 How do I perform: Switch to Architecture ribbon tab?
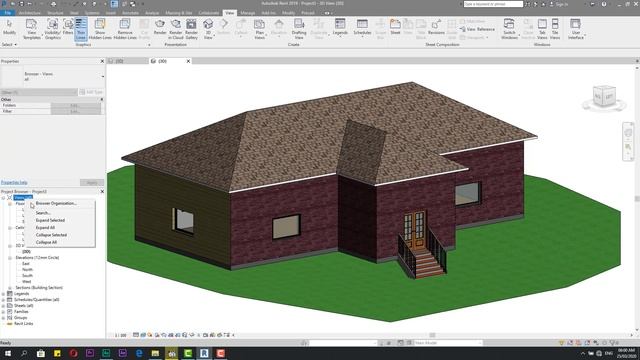pyautogui.click(x=30, y=13)
